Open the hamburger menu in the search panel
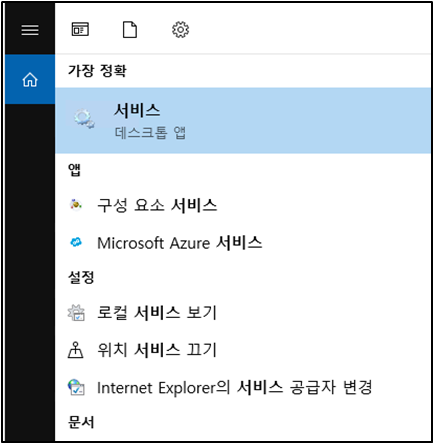The width and height of the screenshot is (434, 444). click(x=30, y=30)
